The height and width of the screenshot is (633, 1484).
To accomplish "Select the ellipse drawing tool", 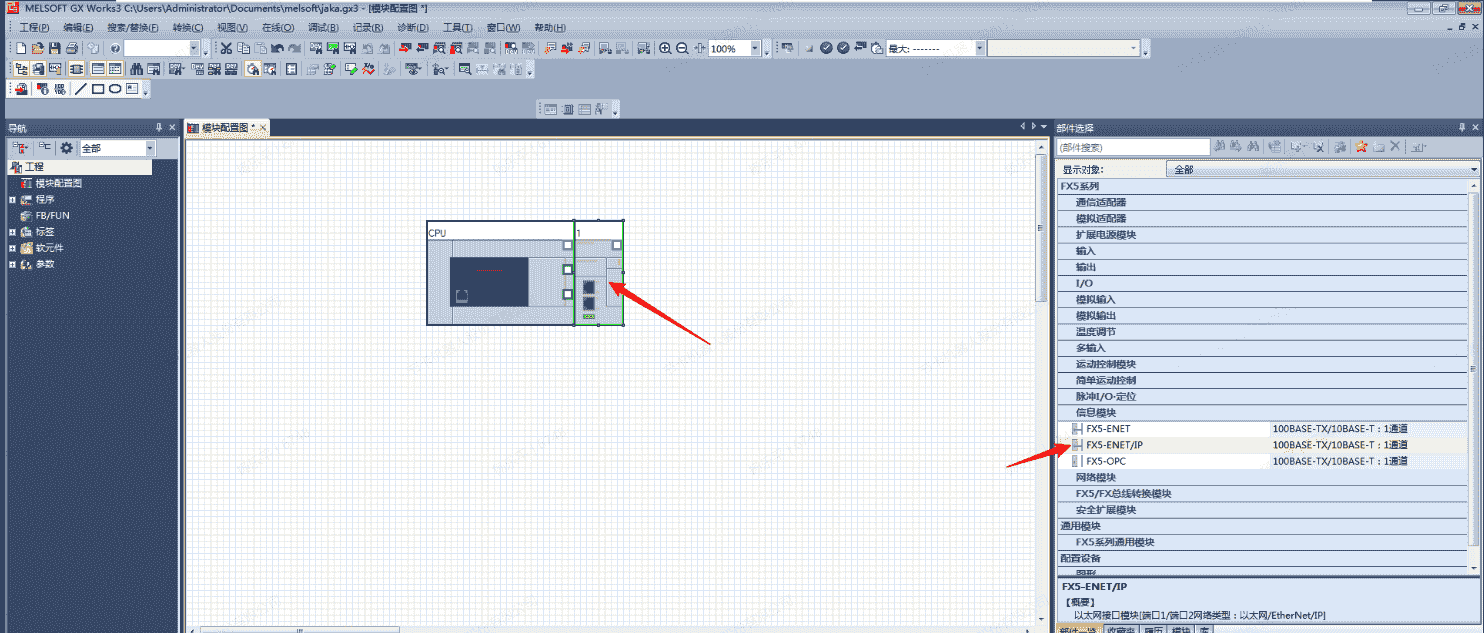I will (x=115, y=89).
